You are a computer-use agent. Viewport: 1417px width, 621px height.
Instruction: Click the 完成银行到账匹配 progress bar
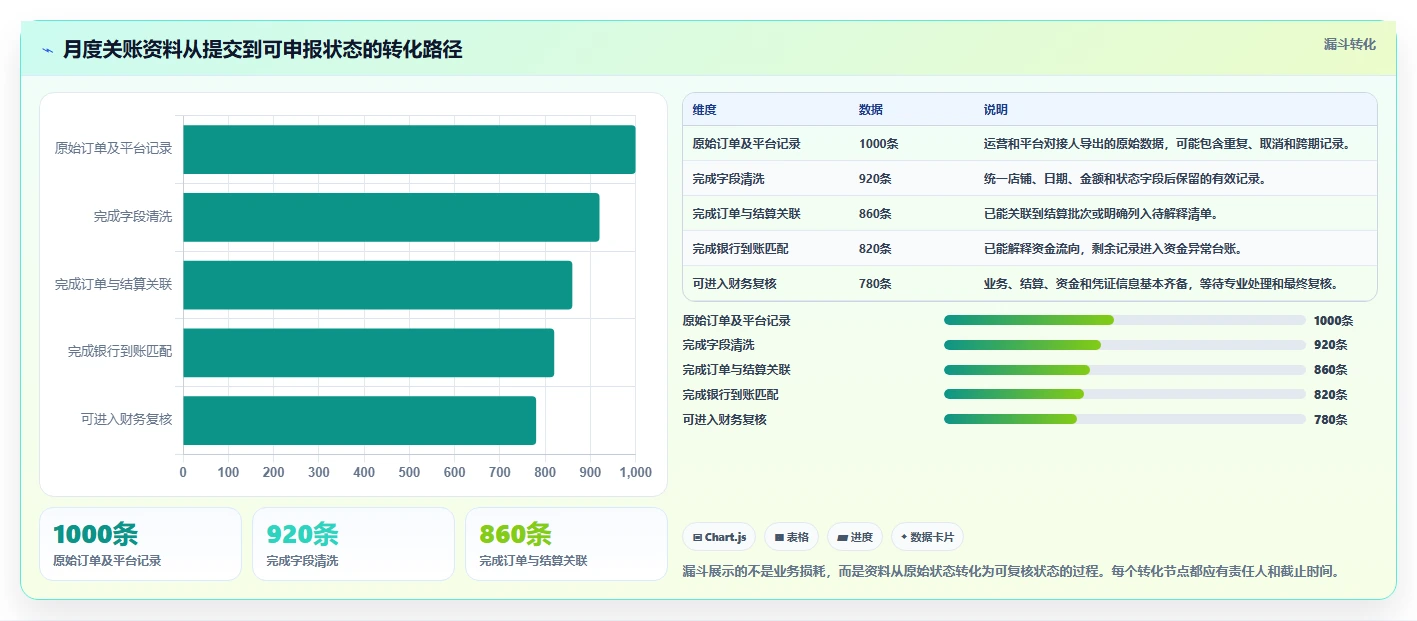(x=1125, y=394)
